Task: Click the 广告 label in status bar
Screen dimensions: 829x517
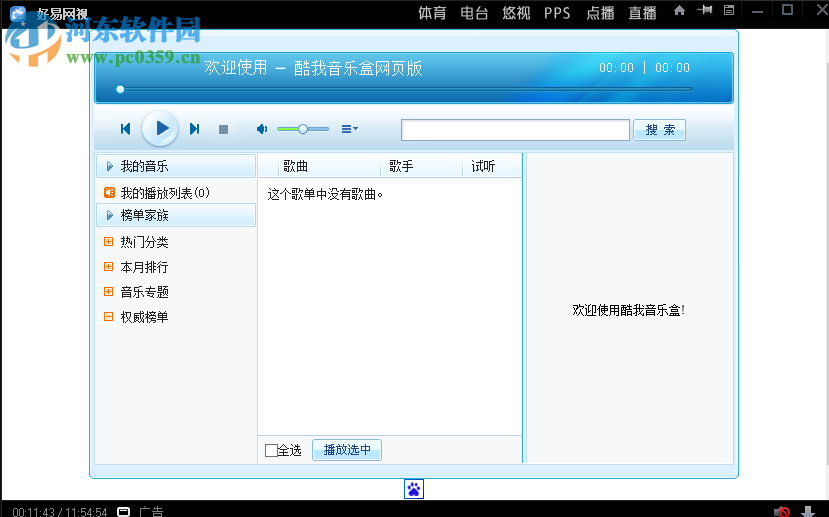Action: click(x=151, y=511)
